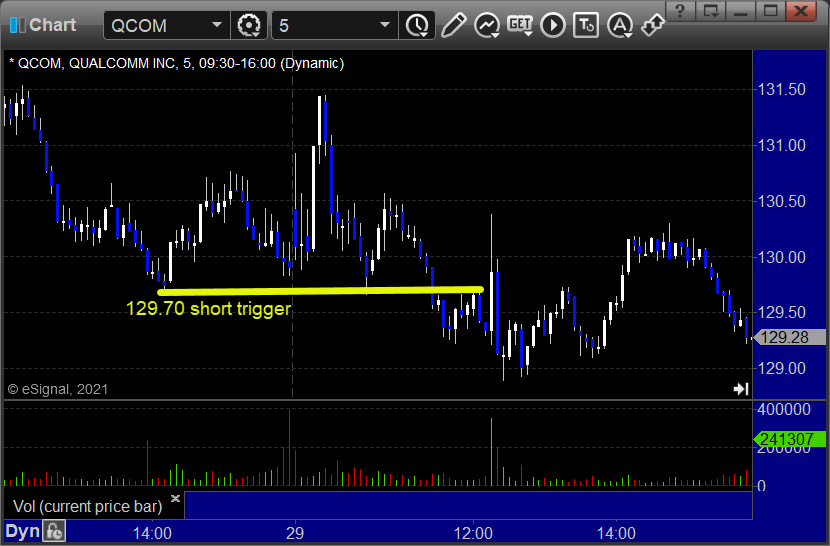The height and width of the screenshot is (546, 830).
Task: Maximize the chart window
Action: point(770,11)
